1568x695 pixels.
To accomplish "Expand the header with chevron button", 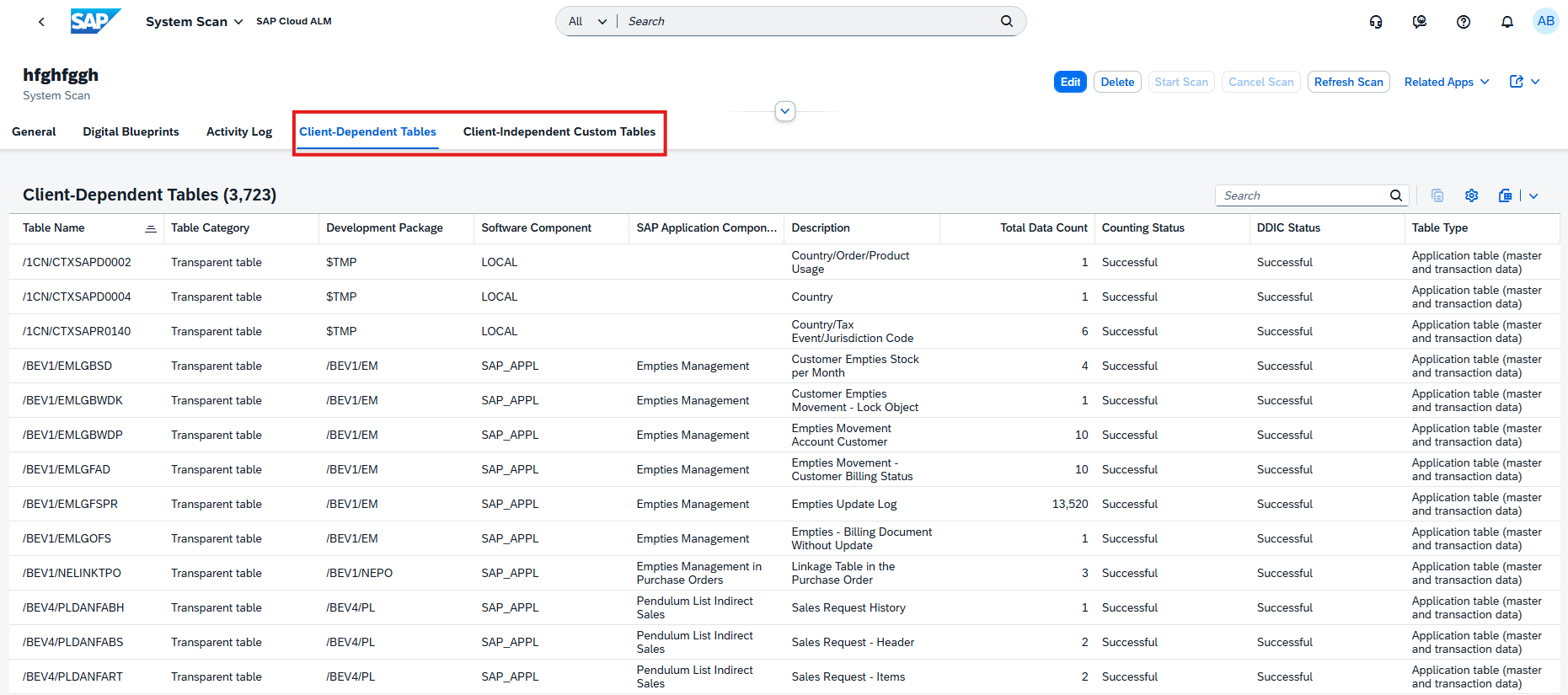I will 785,111.
